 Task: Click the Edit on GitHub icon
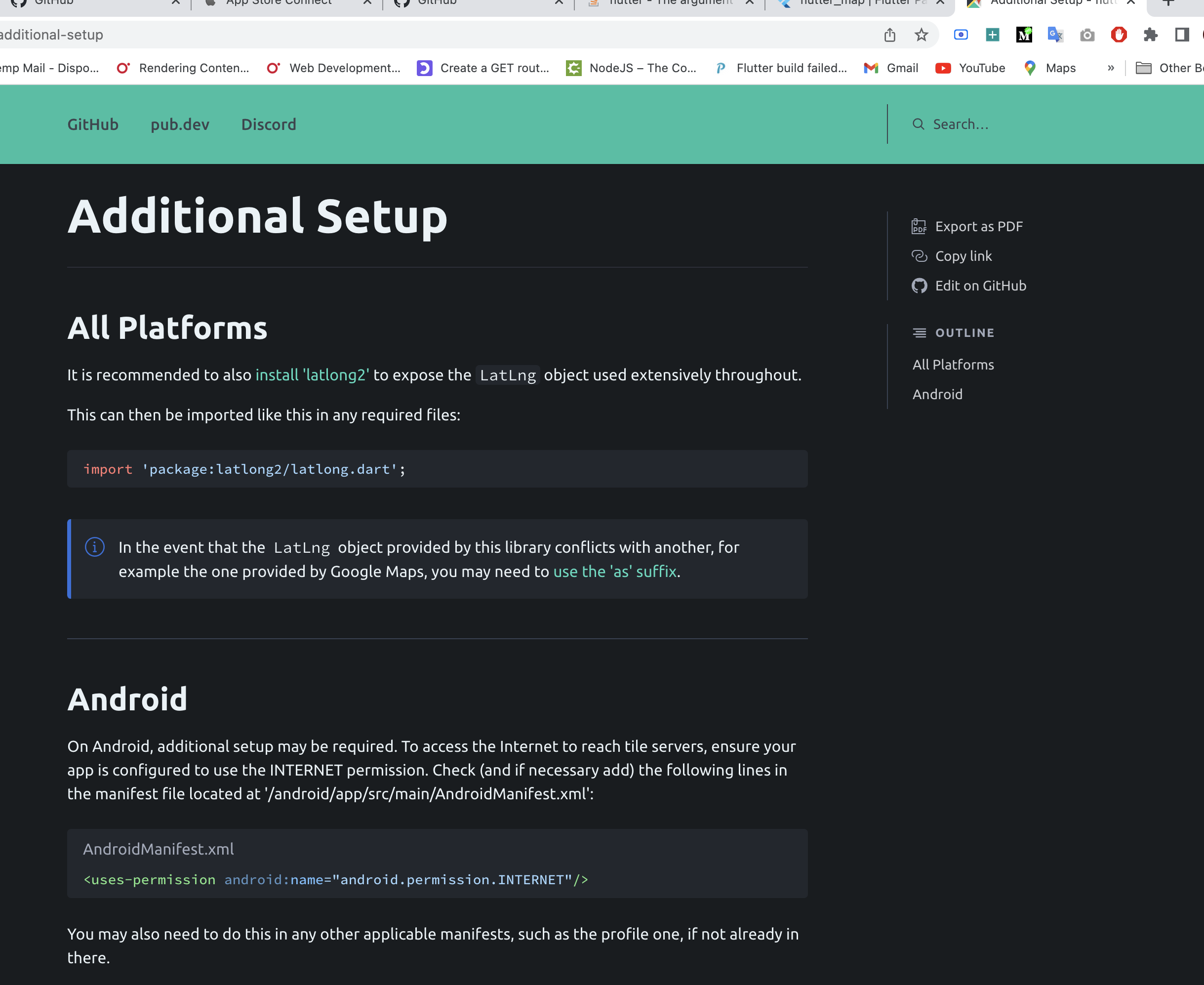coord(919,286)
